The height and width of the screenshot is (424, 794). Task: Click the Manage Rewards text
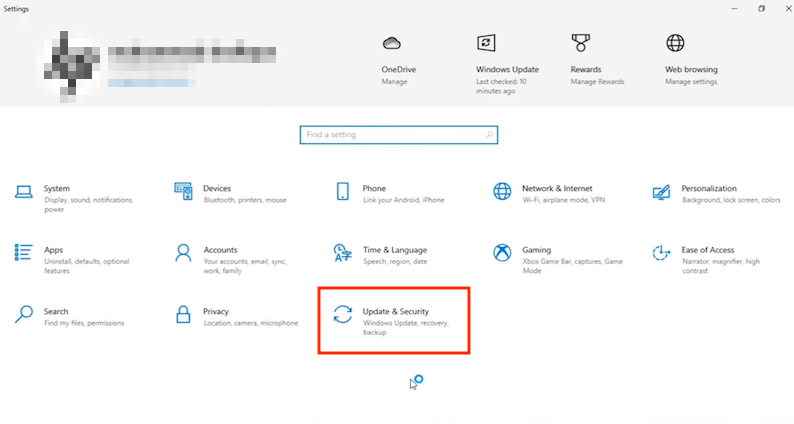pos(598,82)
